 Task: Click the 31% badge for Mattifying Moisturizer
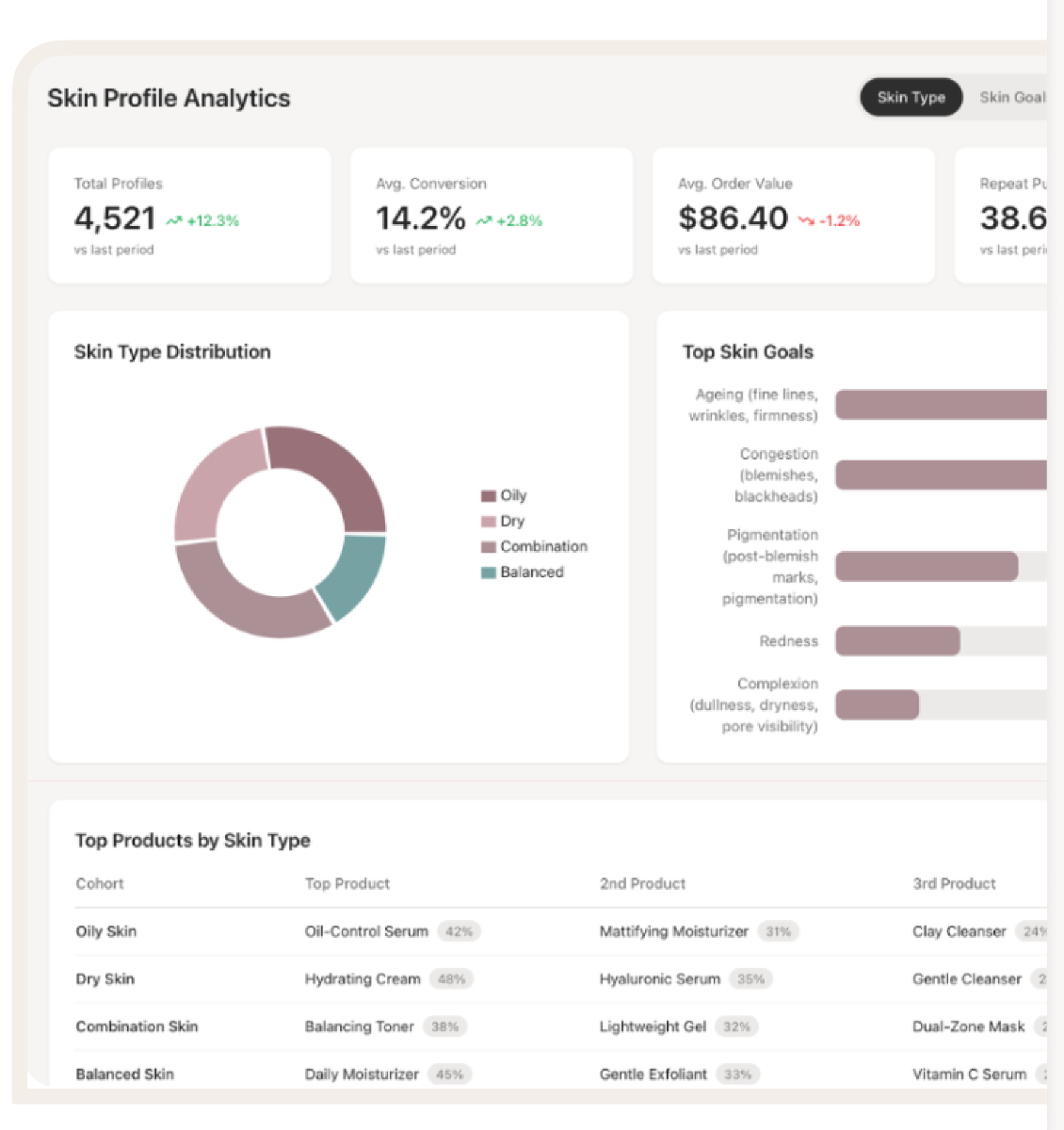pyautogui.click(x=779, y=931)
